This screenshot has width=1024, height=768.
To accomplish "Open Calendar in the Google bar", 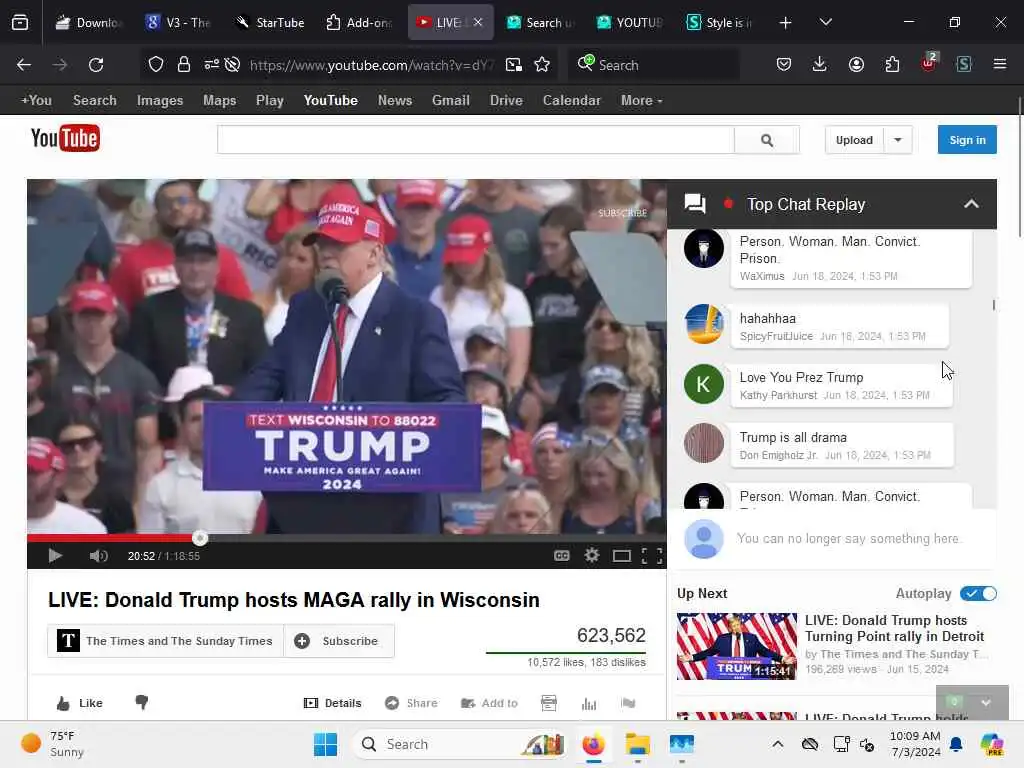I will tap(571, 101).
